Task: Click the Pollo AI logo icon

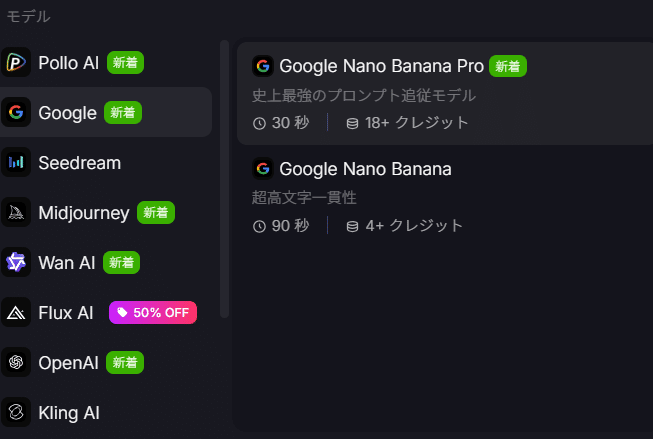Action: (16, 62)
